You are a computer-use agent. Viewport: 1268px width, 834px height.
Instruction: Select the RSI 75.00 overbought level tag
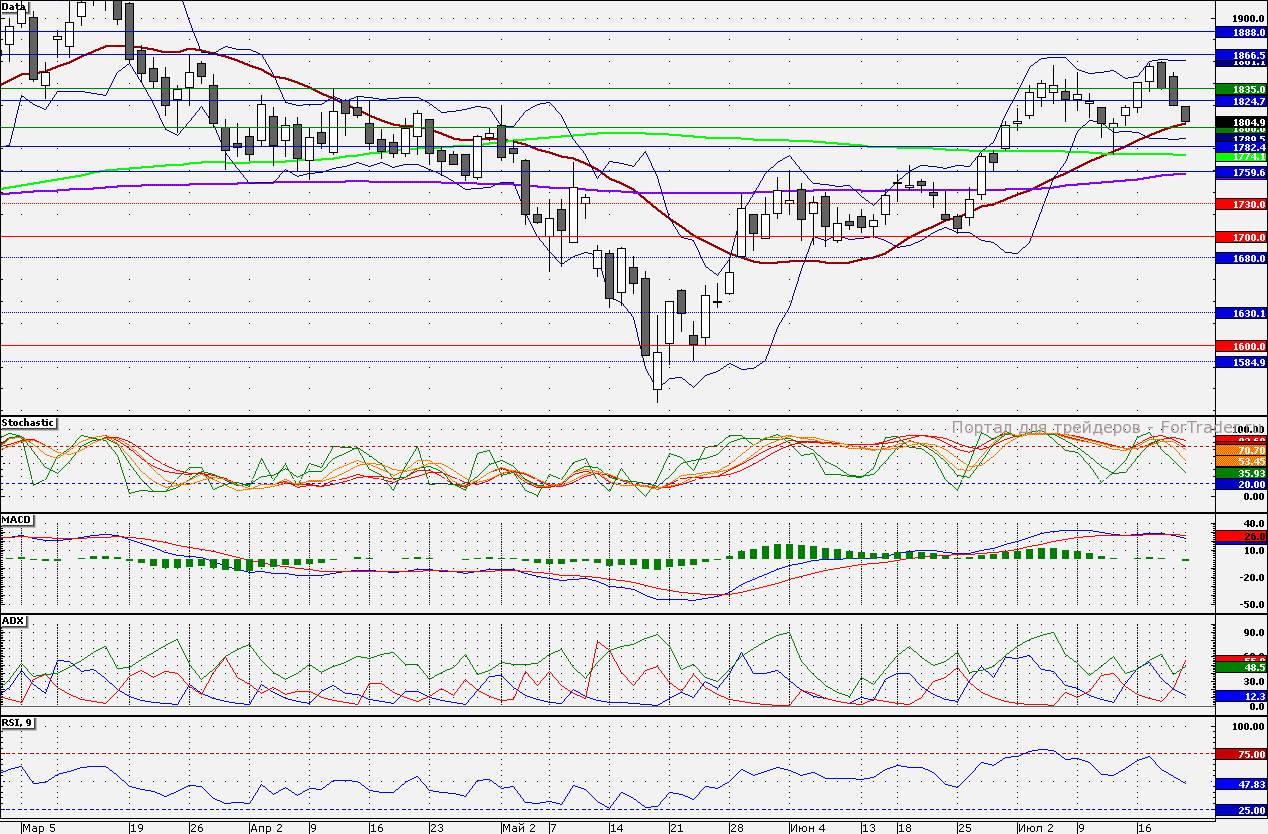(1241, 755)
